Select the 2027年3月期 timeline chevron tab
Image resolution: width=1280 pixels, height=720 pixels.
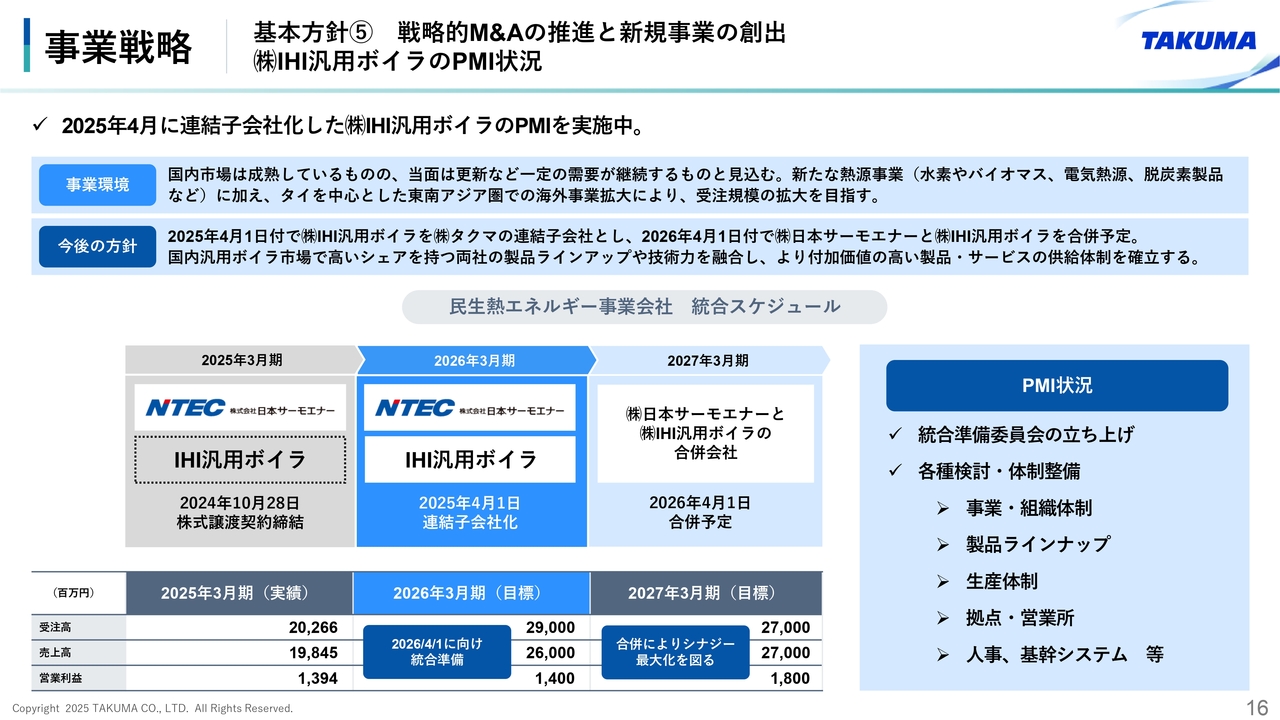pyautogui.click(x=708, y=360)
